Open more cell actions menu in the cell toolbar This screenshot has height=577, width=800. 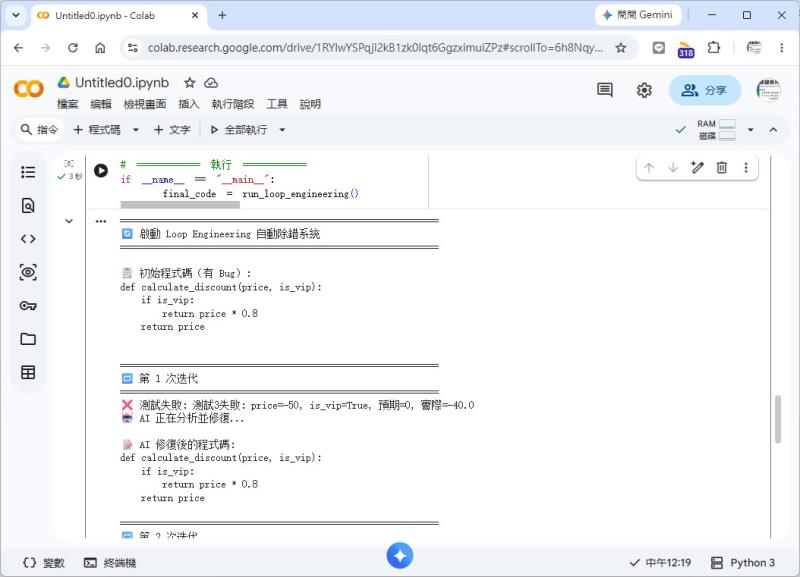pos(746,168)
